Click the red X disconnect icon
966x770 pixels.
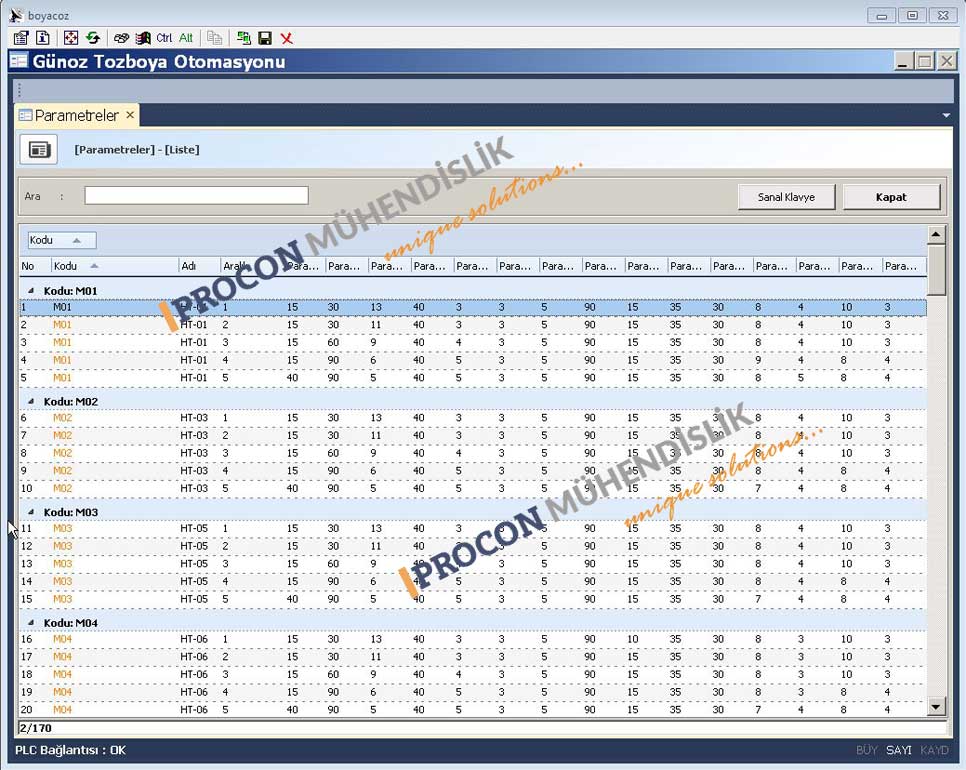(x=286, y=38)
